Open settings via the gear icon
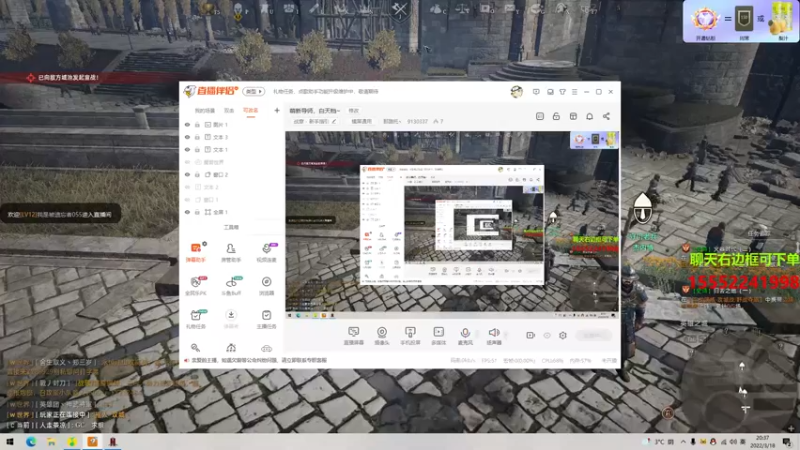This screenshot has width=800, height=450. coord(563,335)
